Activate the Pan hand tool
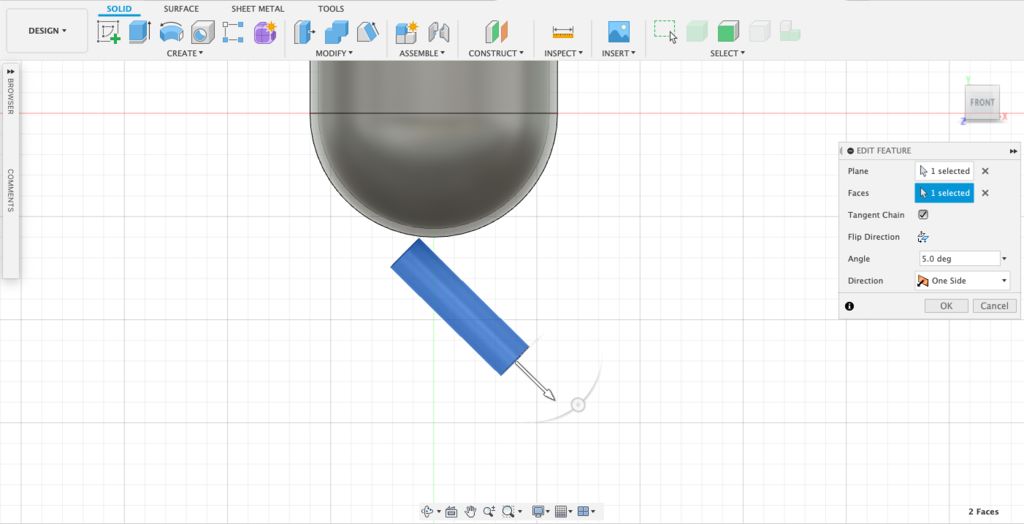1024x524 pixels. click(x=470, y=511)
